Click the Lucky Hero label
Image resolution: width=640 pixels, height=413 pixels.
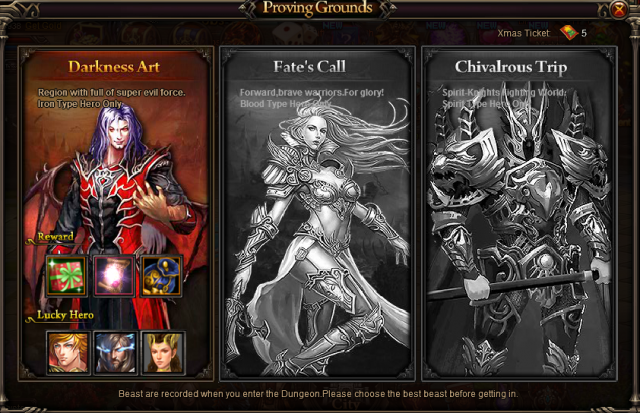click(x=65, y=315)
